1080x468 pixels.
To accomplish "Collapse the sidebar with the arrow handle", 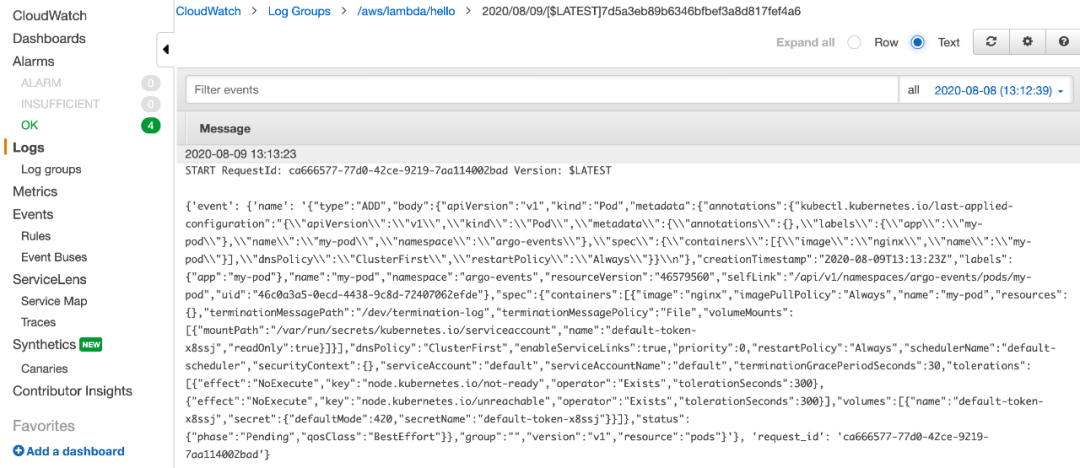I will [165, 50].
